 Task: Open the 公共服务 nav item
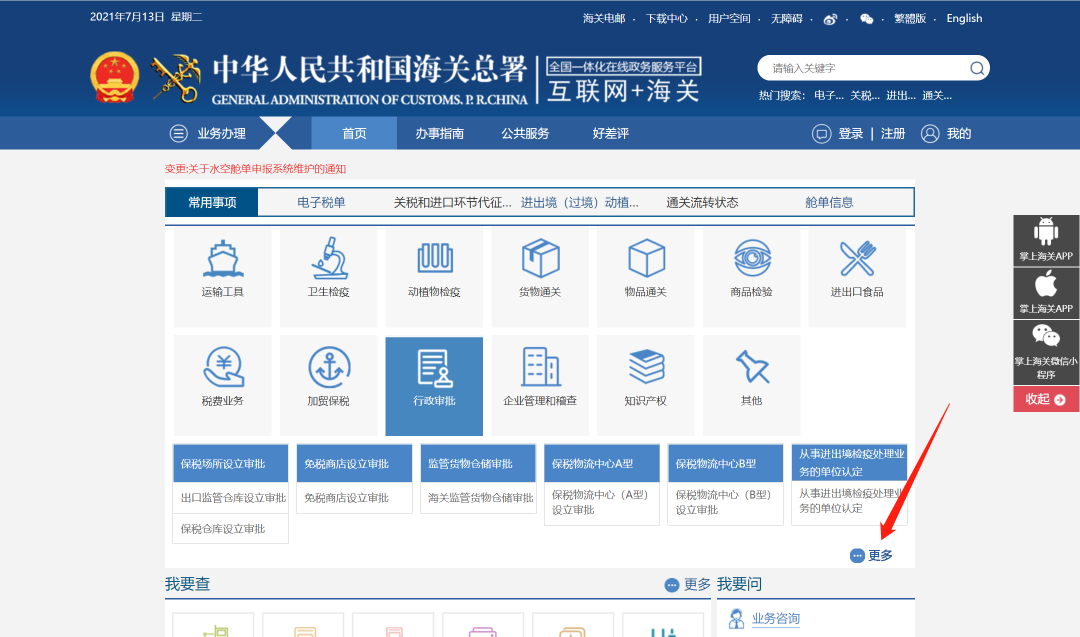525,134
